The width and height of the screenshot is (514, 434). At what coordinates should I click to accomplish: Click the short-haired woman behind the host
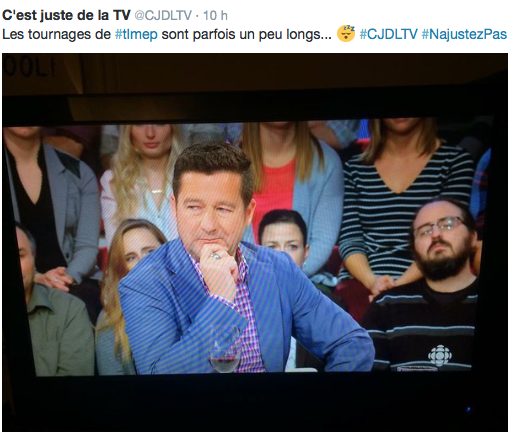click(283, 235)
